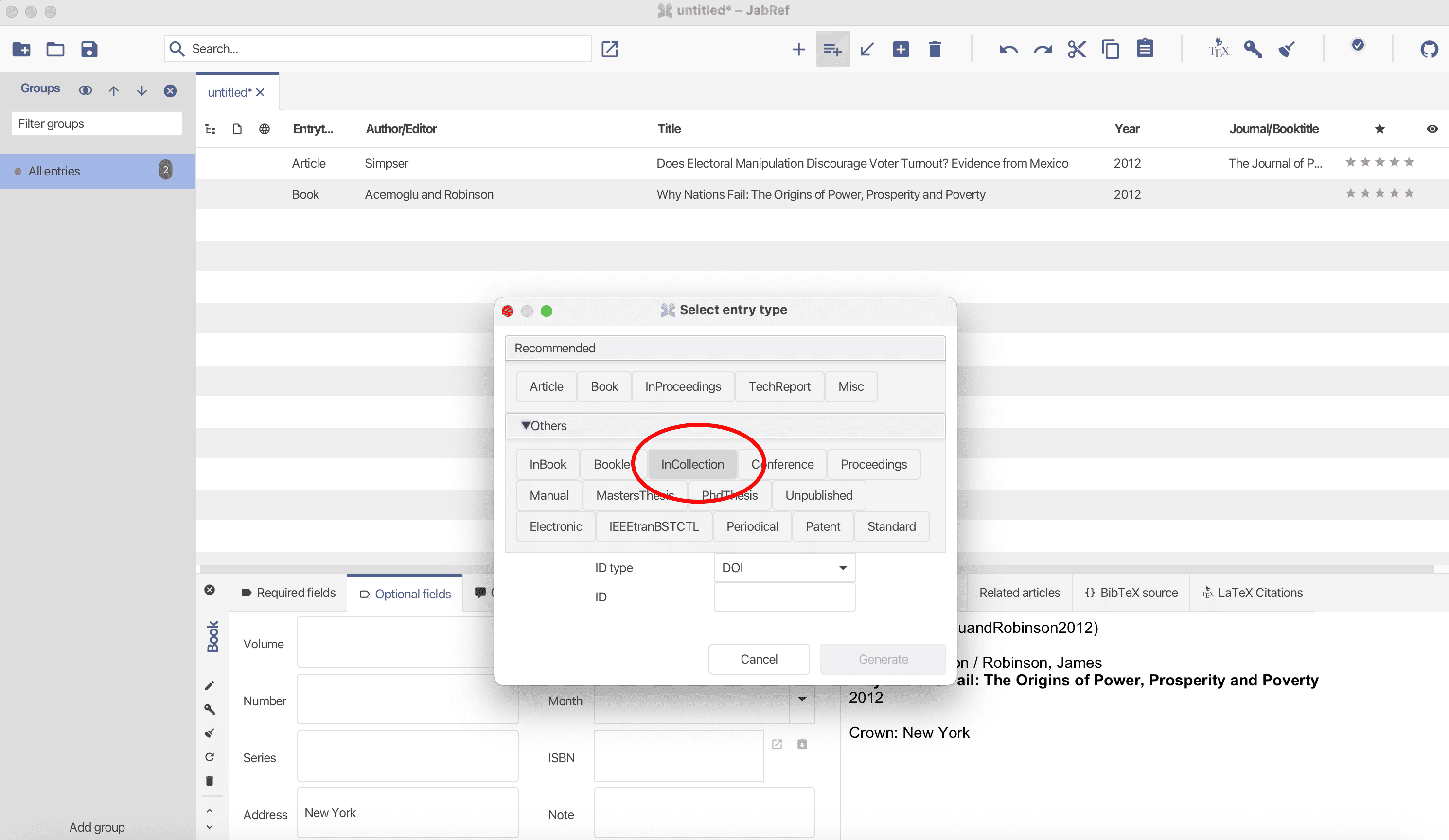Toggle the eye column header icon
Viewport: 1449px width, 840px height.
click(x=1432, y=129)
